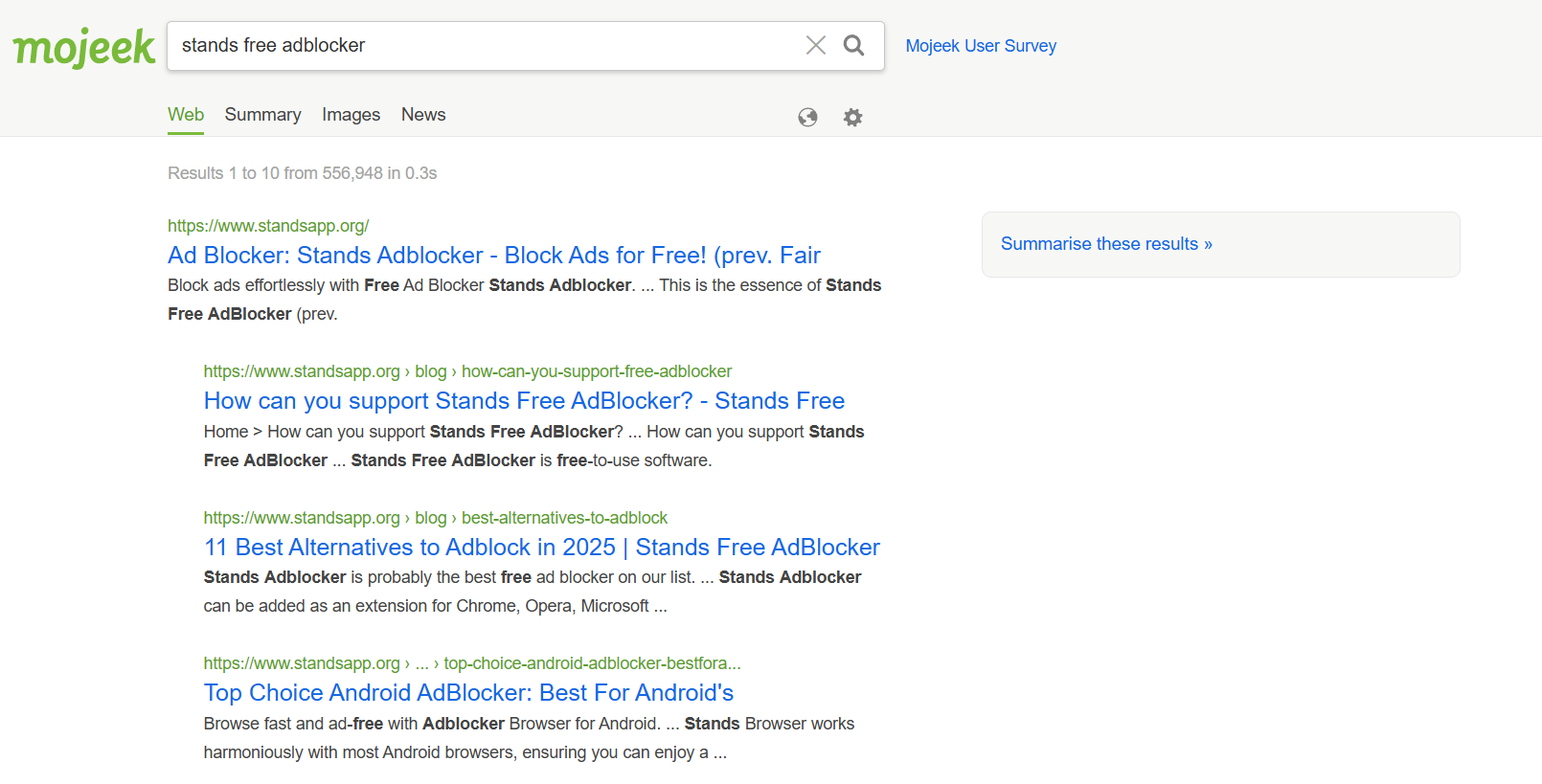Select the Web tab
1542x784 pixels.
tap(186, 115)
